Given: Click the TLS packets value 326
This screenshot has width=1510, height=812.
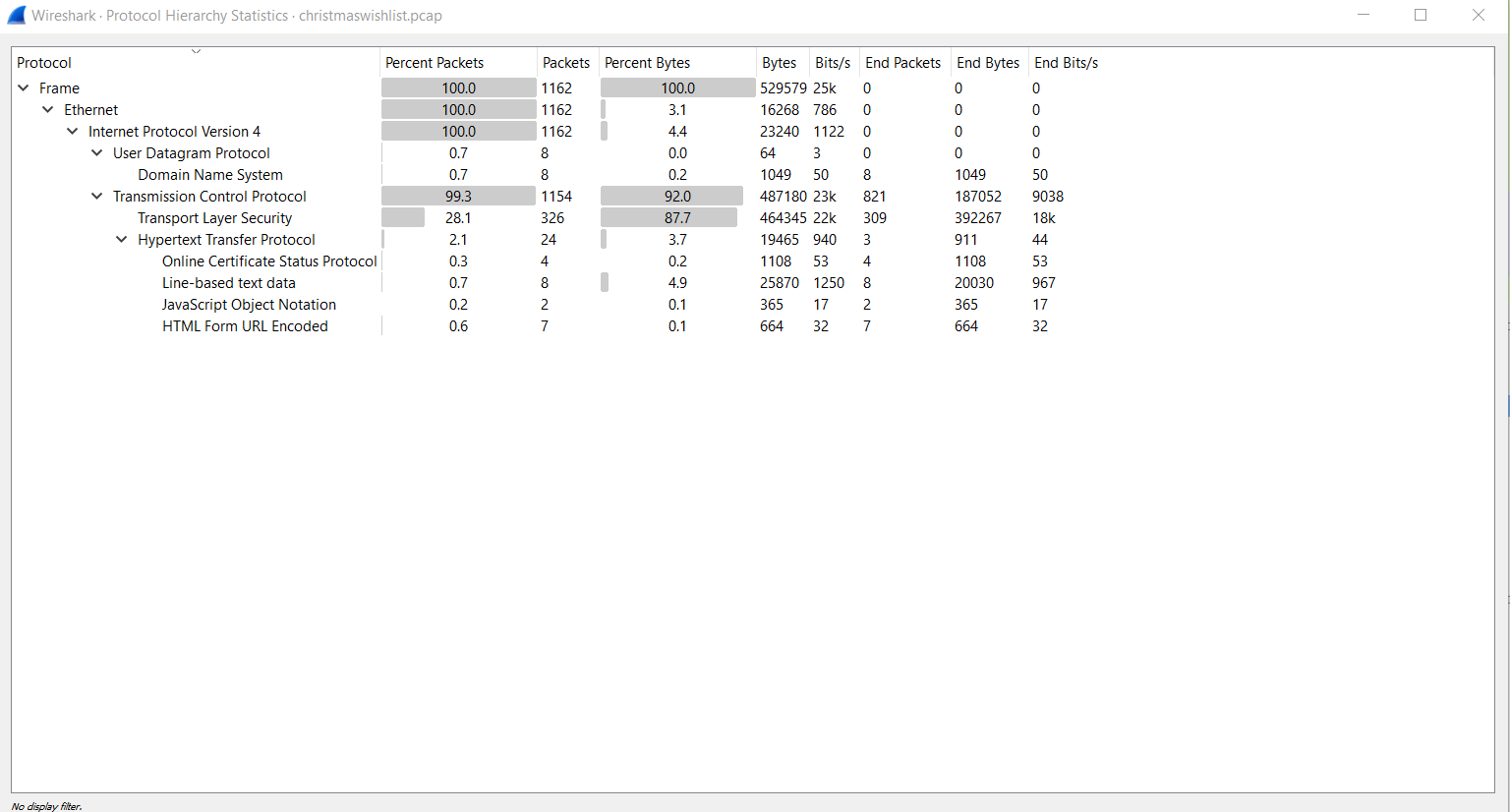Looking at the screenshot, I should (552, 218).
